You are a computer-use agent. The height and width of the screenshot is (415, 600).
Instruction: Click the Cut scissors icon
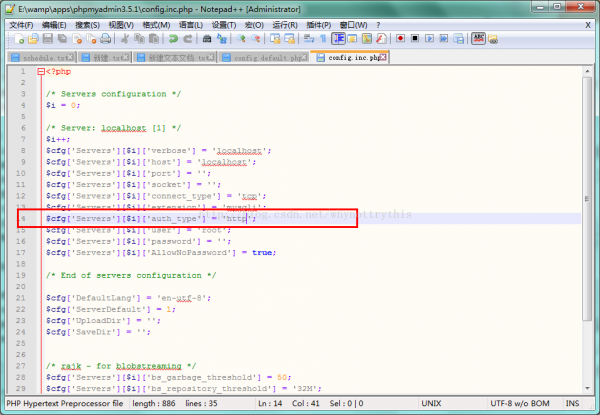click(125, 39)
